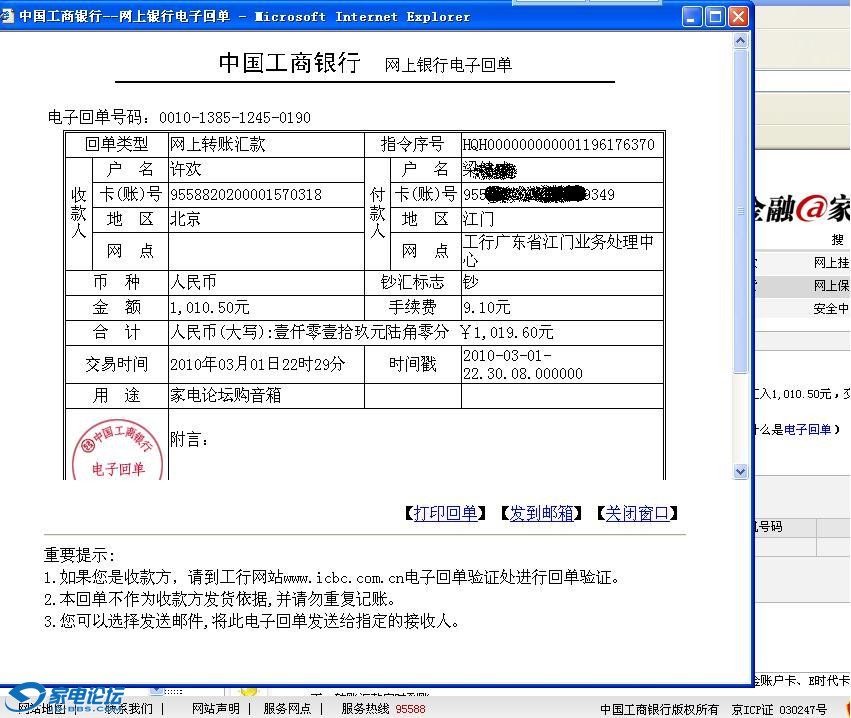The width and height of the screenshot is (851, 718).
Task: Select the 安全中 menu item at right
Action: point(830,309)
